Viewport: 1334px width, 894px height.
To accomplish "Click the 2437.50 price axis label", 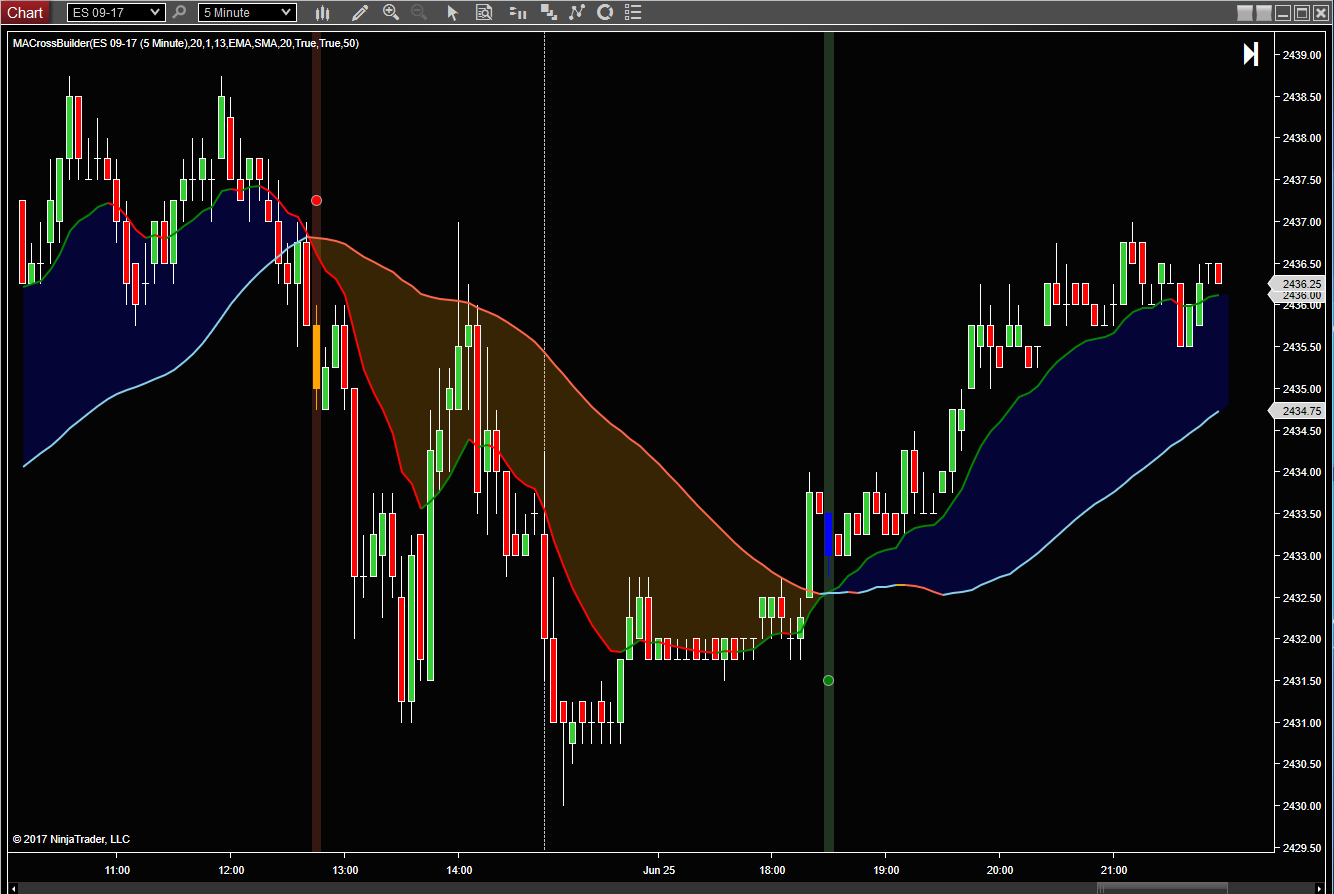I will tap(1301, 180).
